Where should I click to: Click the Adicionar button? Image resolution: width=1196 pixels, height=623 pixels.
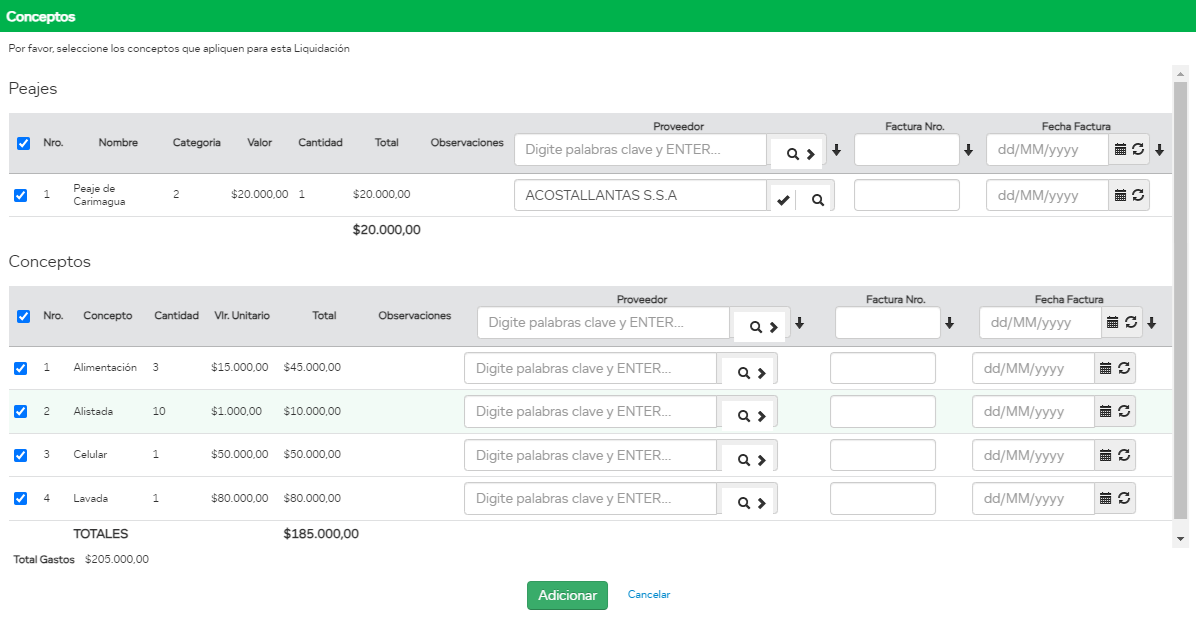tap(567, 595)
